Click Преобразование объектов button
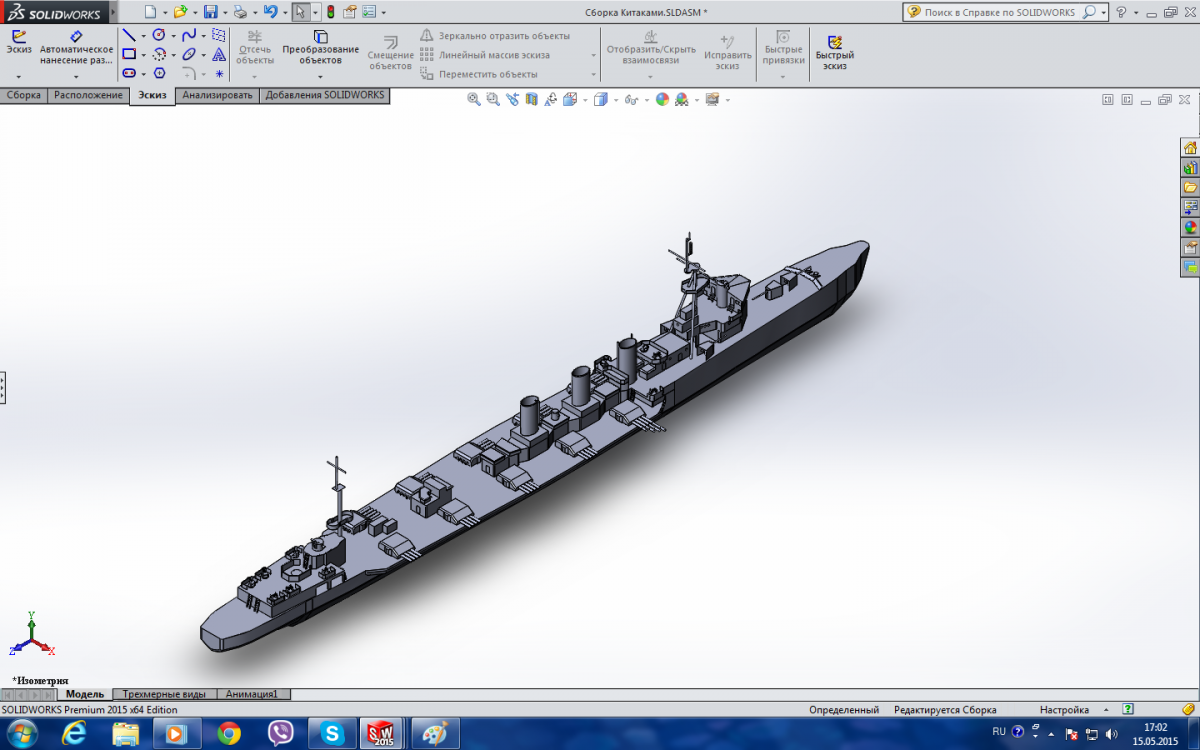1200x750 pixels. [x=320, y=48]
